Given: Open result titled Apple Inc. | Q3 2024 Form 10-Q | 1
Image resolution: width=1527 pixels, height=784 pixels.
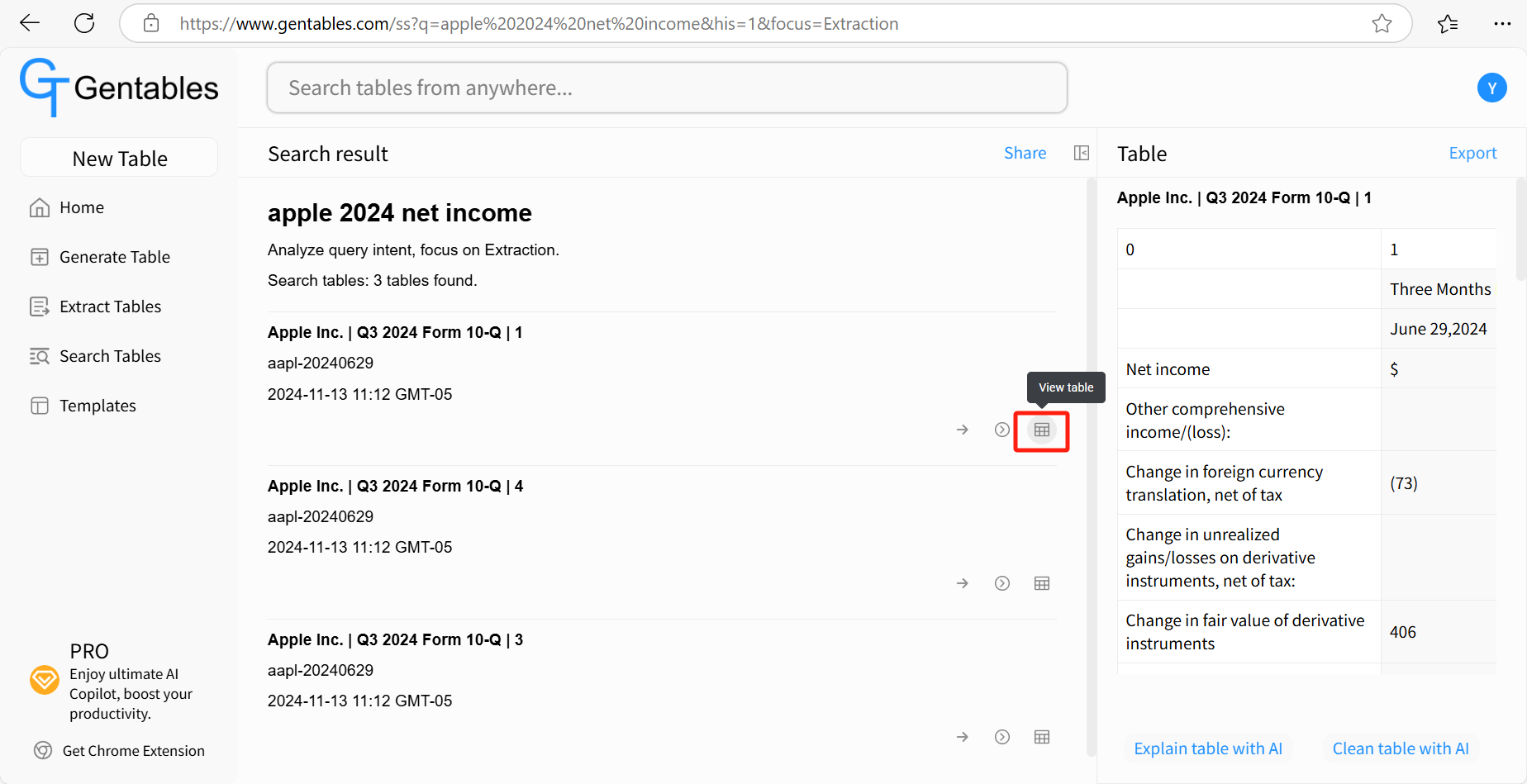Looking at the screenshot, I should pos(395,332).
